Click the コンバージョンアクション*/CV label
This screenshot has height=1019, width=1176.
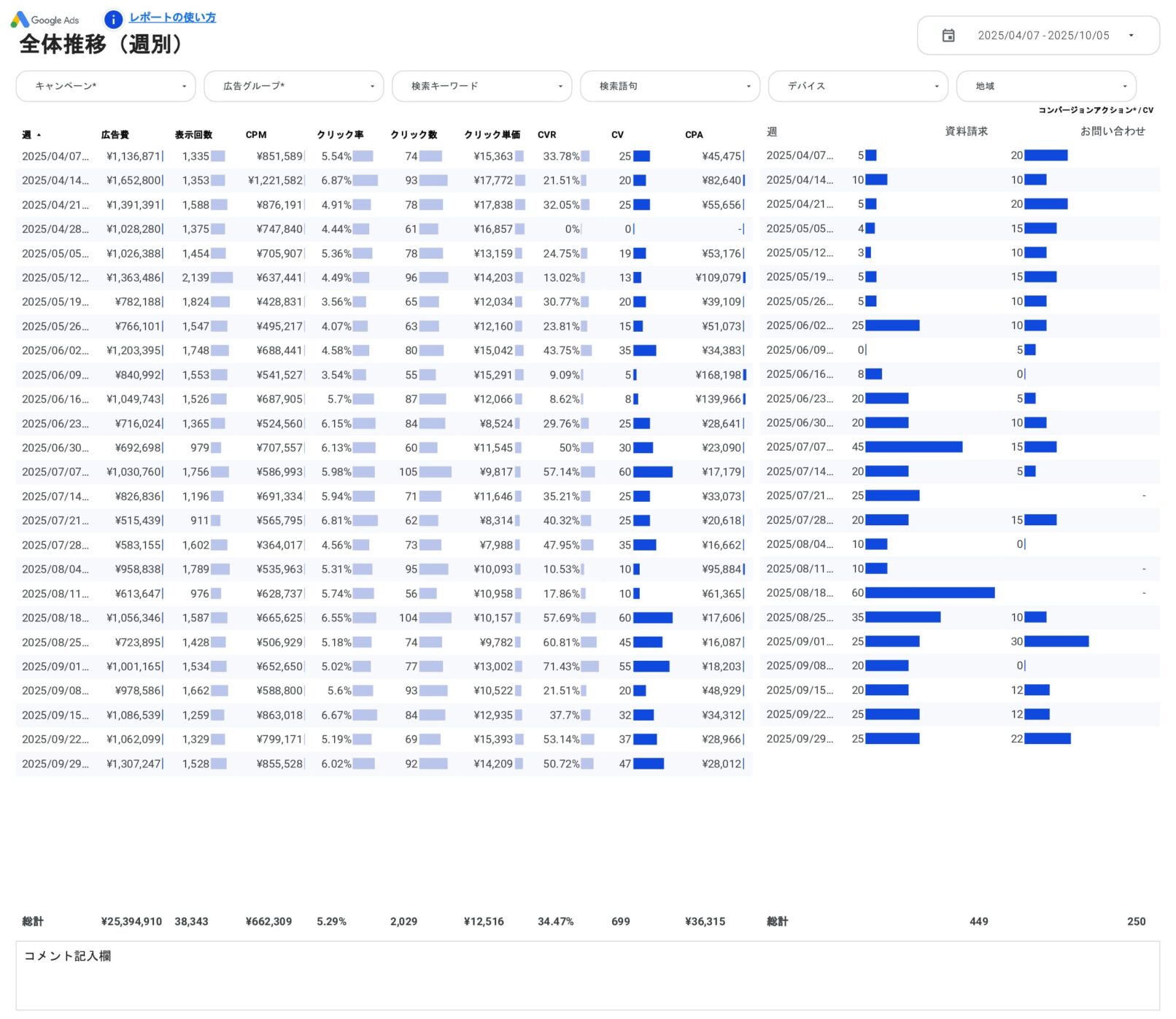[x=1096, y=110]
